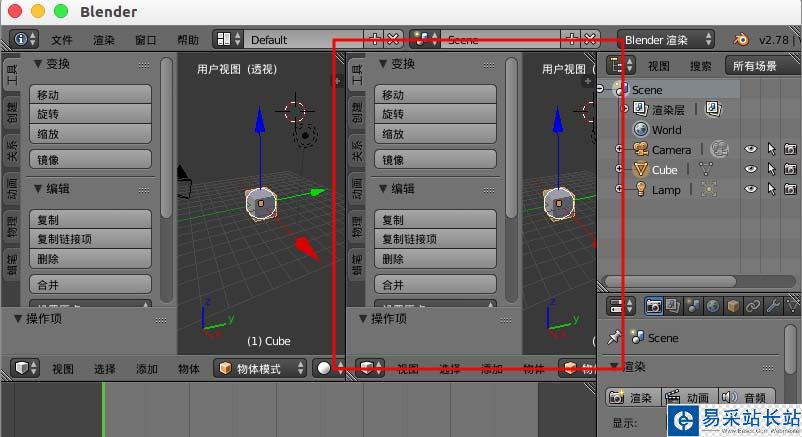Switch to the Render properties camera tab
The width and height of the screenshot is (802, 437).
pyautogui.click(x=653, y=306)
